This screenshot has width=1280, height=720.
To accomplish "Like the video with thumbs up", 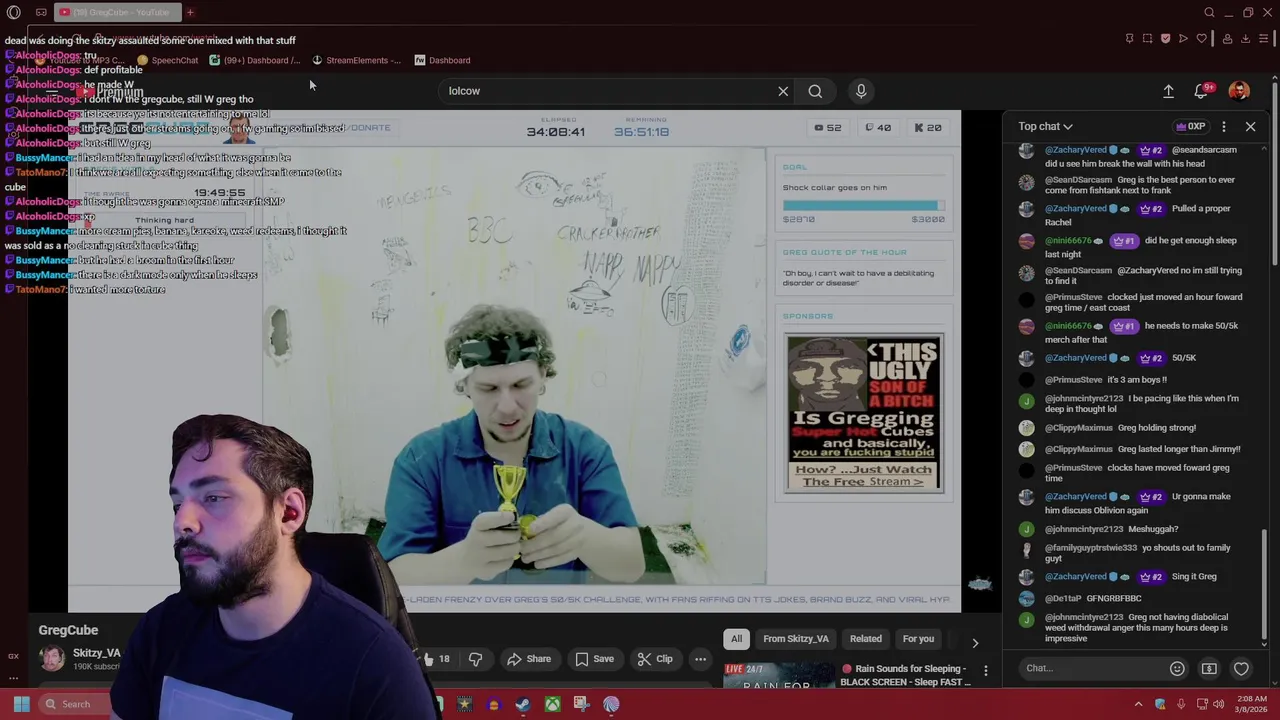I will pos(436,659).
